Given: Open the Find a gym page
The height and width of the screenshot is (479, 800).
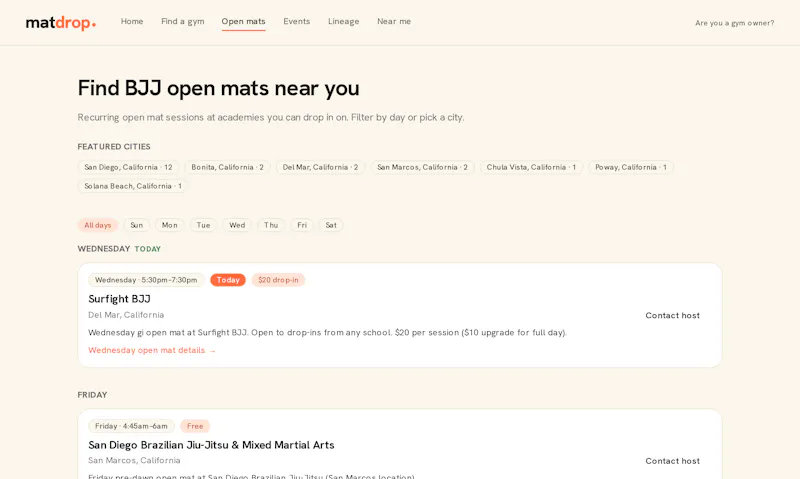Looking at the screenshot, I should coord(183,21).
